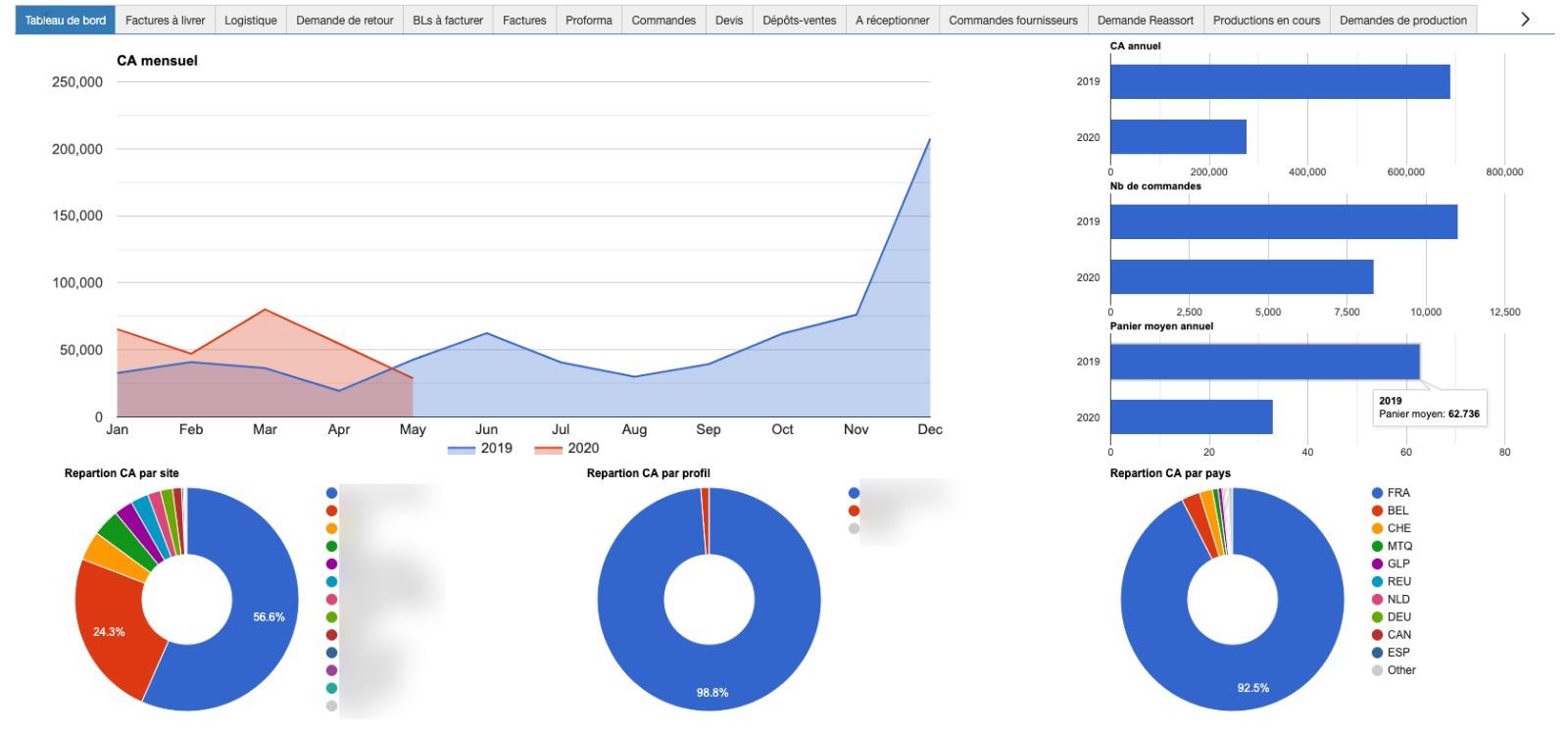The image size is (1568, 732).
Task: Switch to the Proforma tab
Action: tap(589, 20)
